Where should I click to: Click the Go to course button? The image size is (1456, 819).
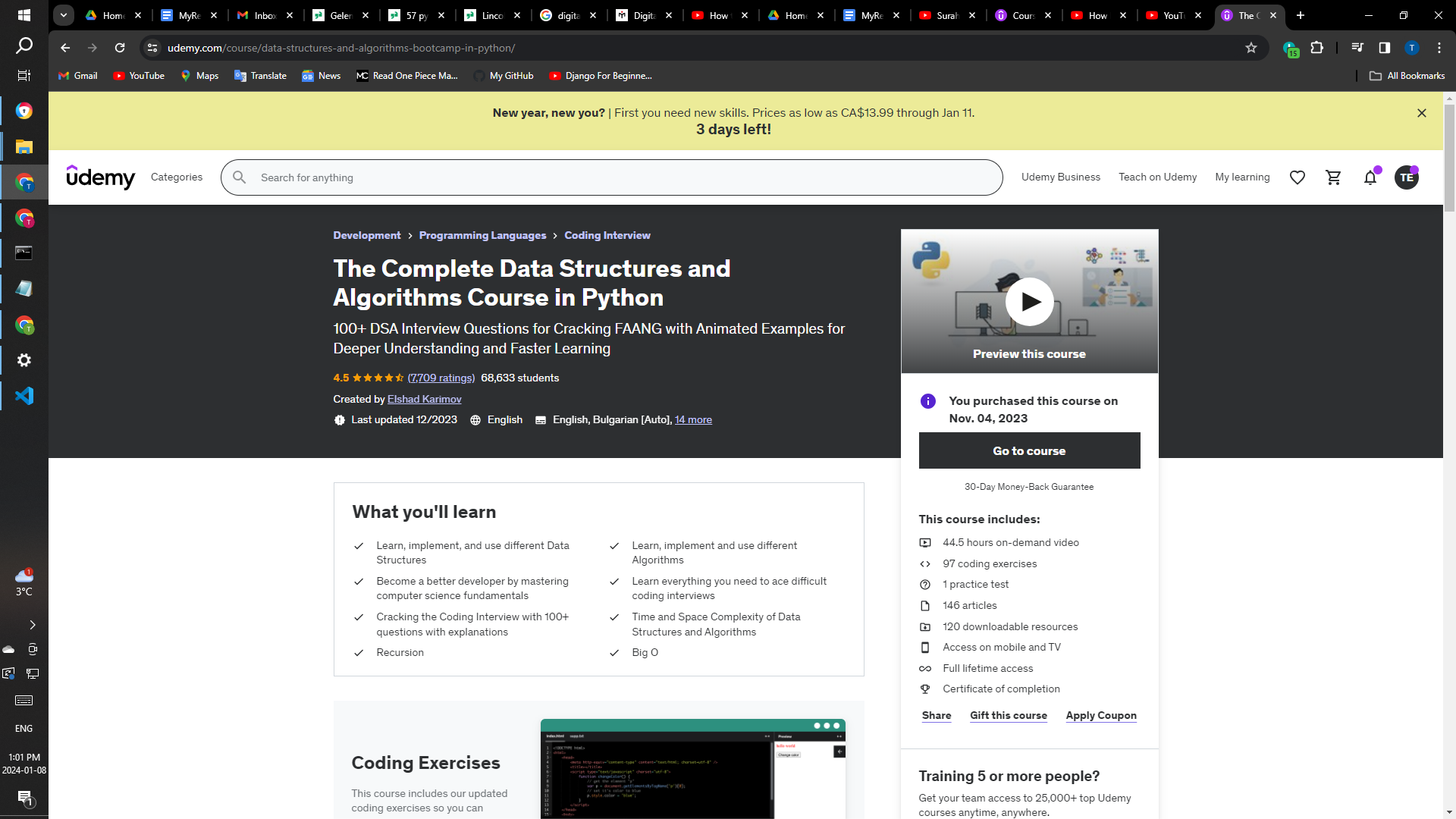point(1029,451)
